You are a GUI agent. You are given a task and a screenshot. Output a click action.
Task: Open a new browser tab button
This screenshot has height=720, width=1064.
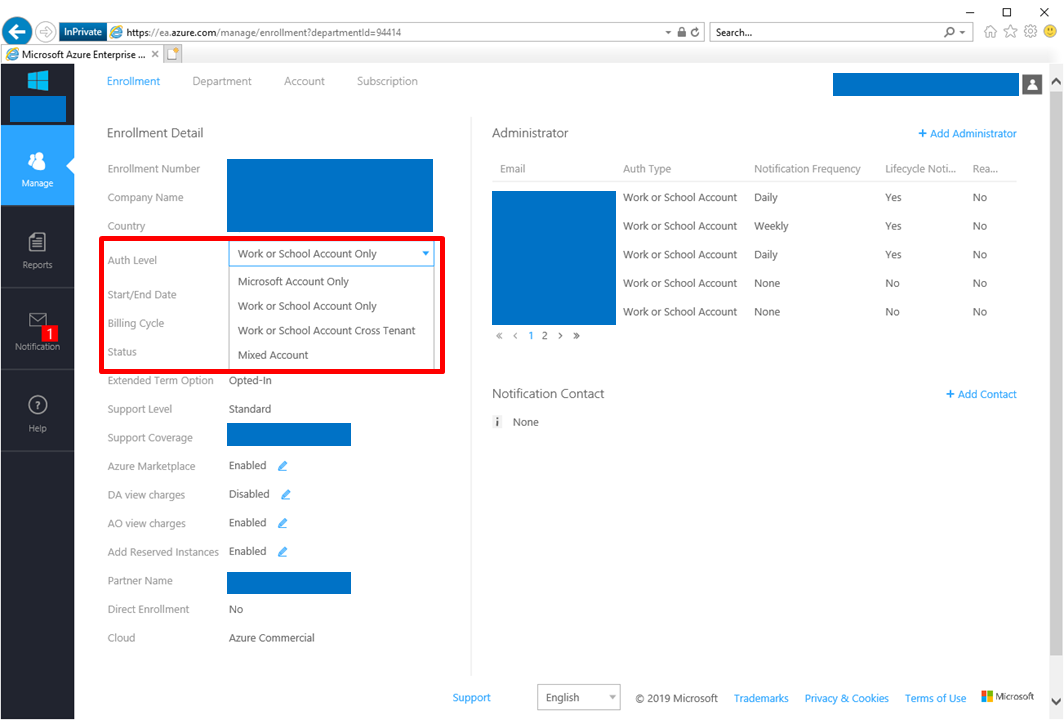(x=173, y=54)
